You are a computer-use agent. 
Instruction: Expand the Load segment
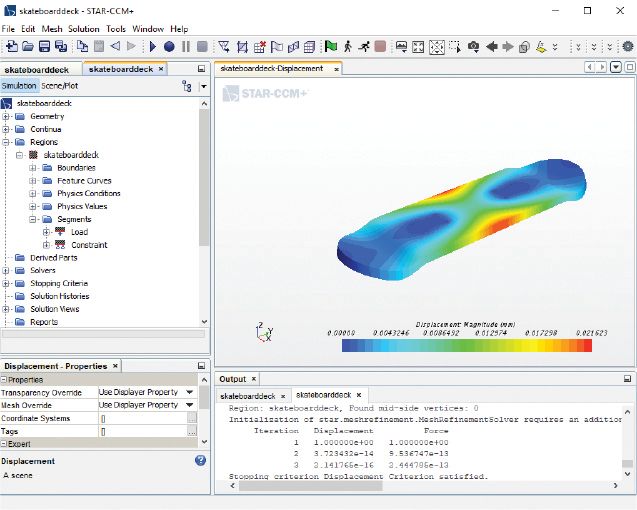point(46,232)
